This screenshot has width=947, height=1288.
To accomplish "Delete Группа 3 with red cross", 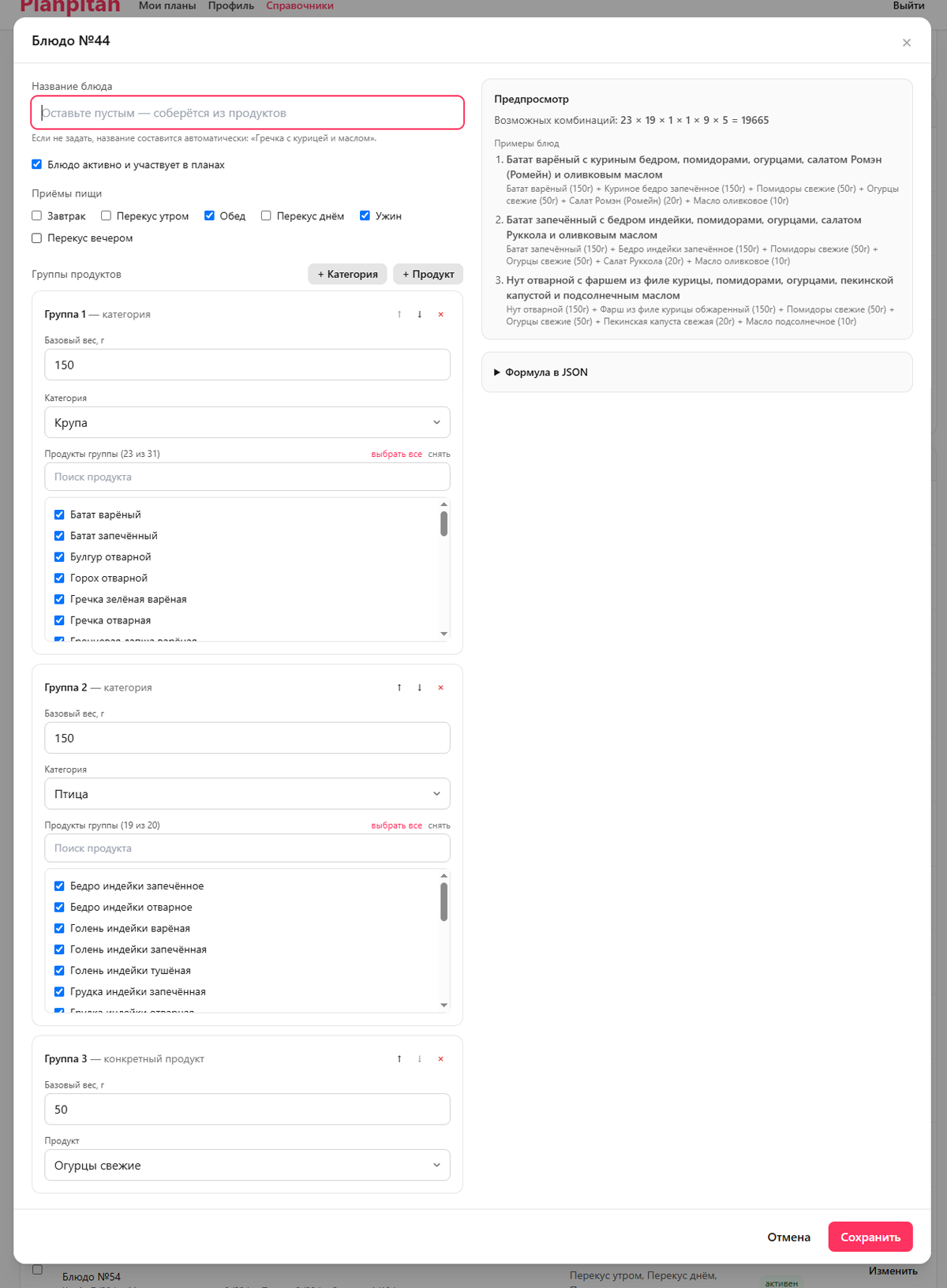I will 440,1059.
